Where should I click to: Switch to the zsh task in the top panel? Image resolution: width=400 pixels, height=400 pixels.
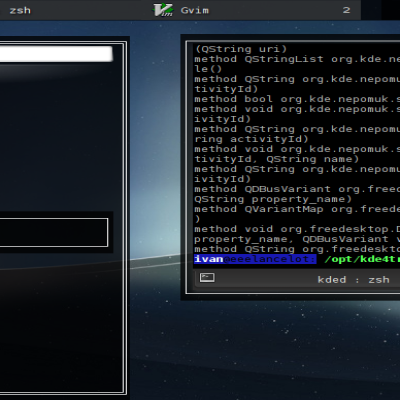click(20, 10)
